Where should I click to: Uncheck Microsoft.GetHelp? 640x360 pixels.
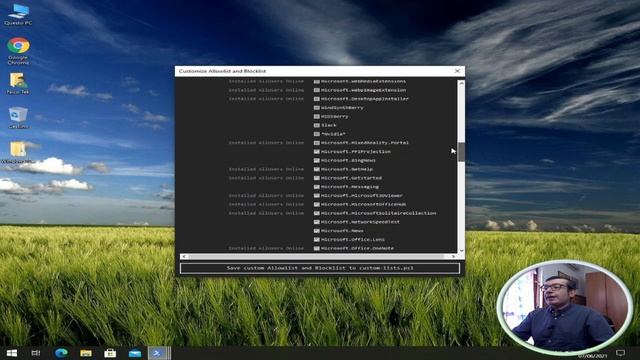click(x=316, y=169)
